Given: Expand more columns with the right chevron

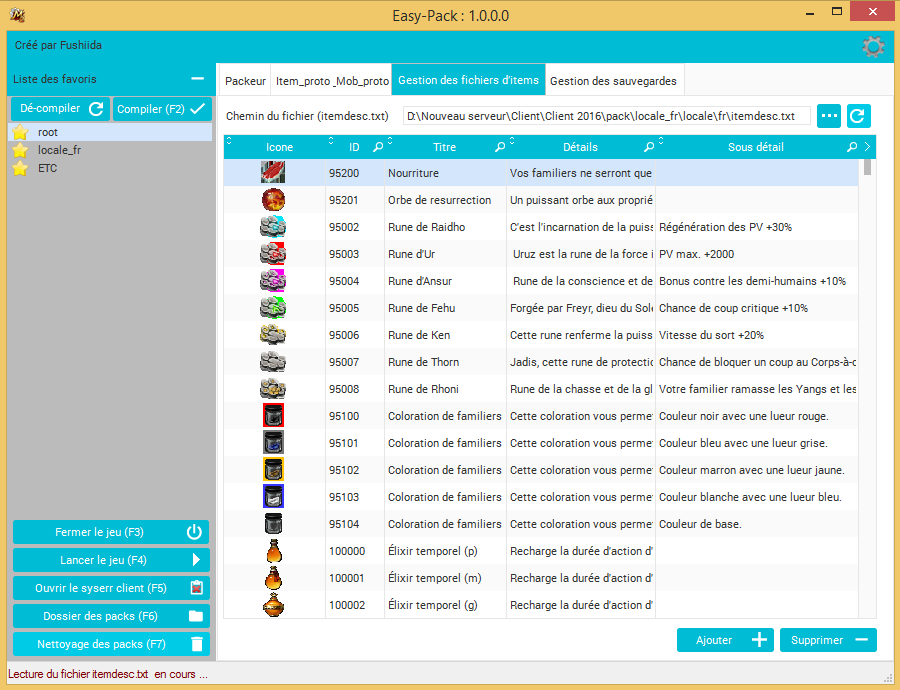Looking at the screenshot, I should pos(867,147).
